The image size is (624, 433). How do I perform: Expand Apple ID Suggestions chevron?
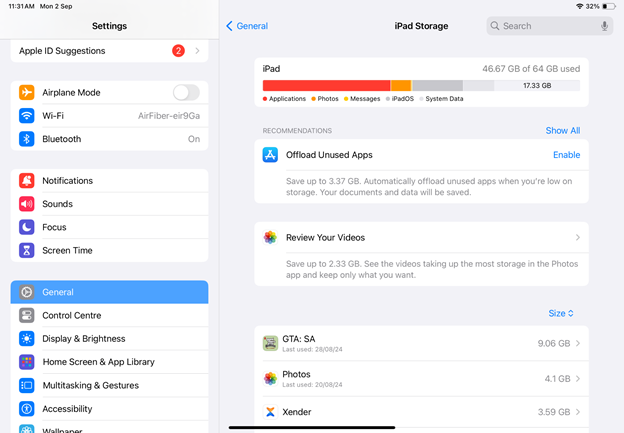click(x=197, y=51)
